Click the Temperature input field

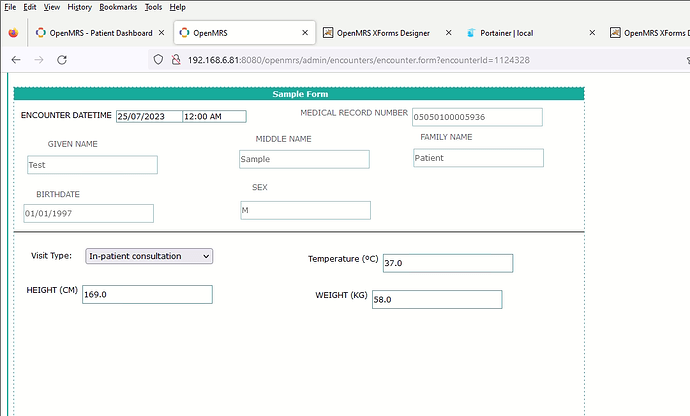pyautogui.click(x=446, y=263)
